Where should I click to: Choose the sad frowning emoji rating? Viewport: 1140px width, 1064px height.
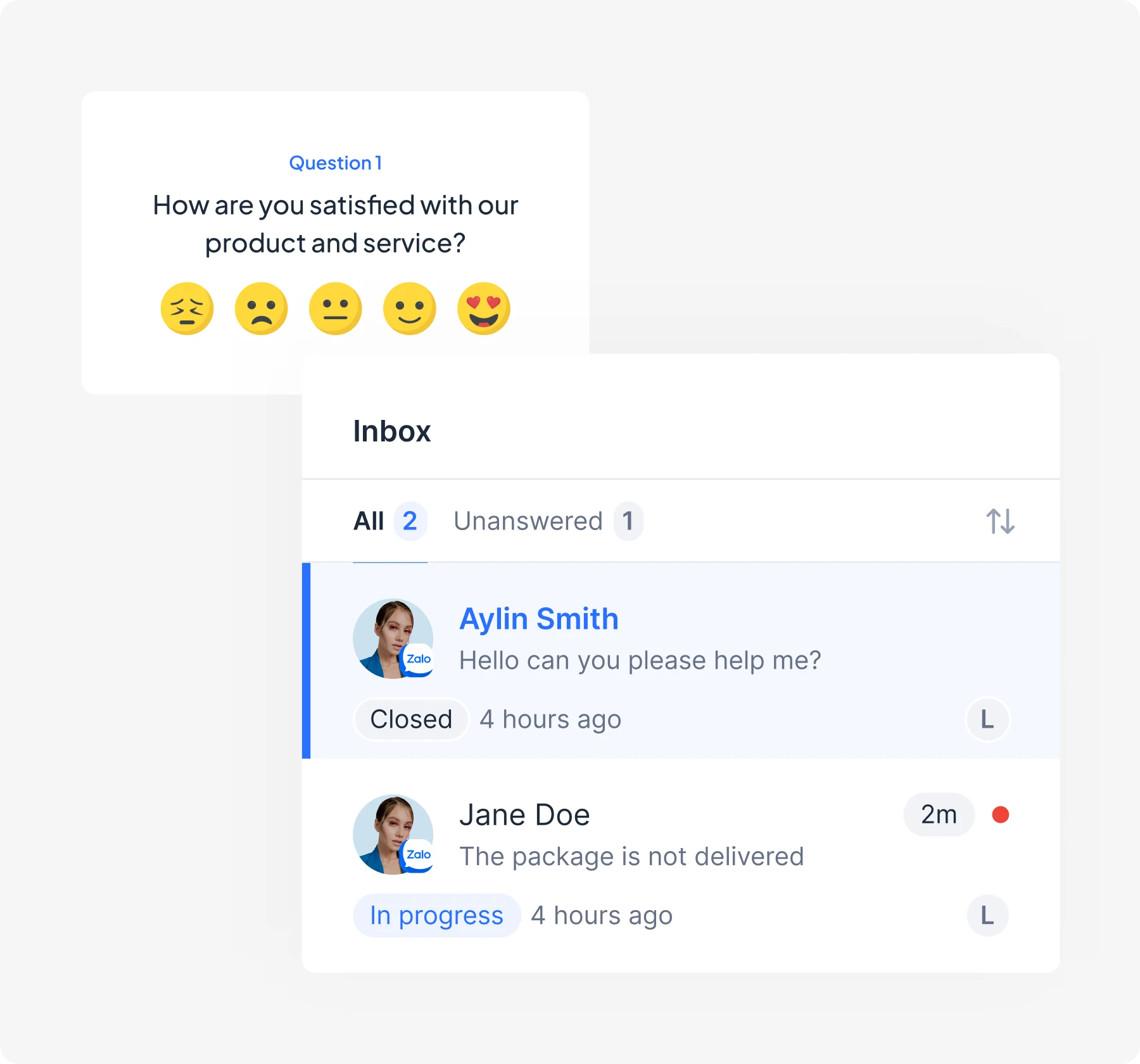pyautogui.click(x=261, y=308)
